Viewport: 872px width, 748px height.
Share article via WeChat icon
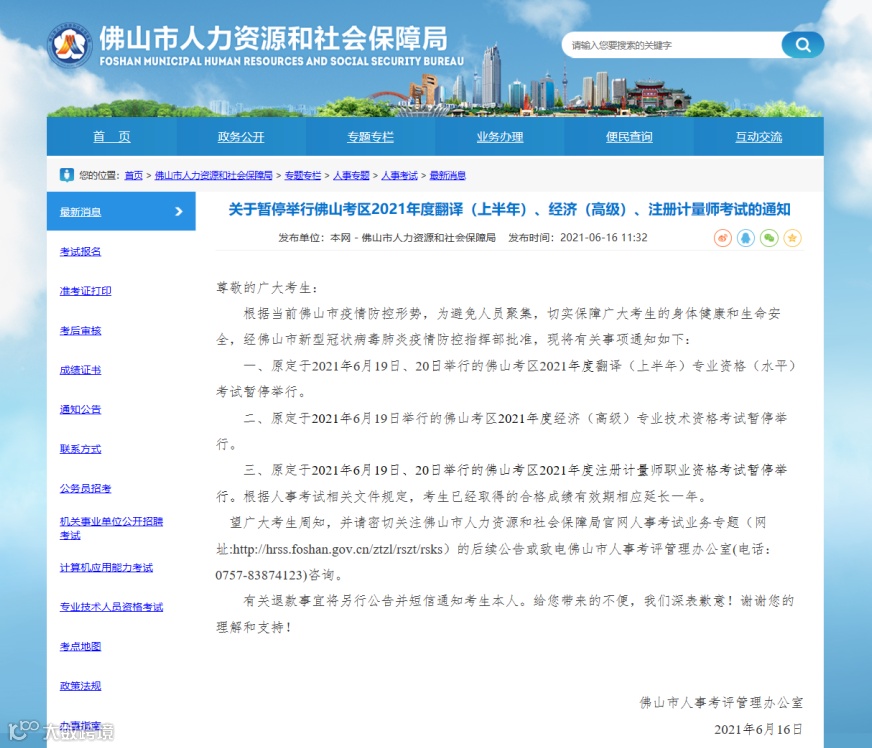(769, 238)
